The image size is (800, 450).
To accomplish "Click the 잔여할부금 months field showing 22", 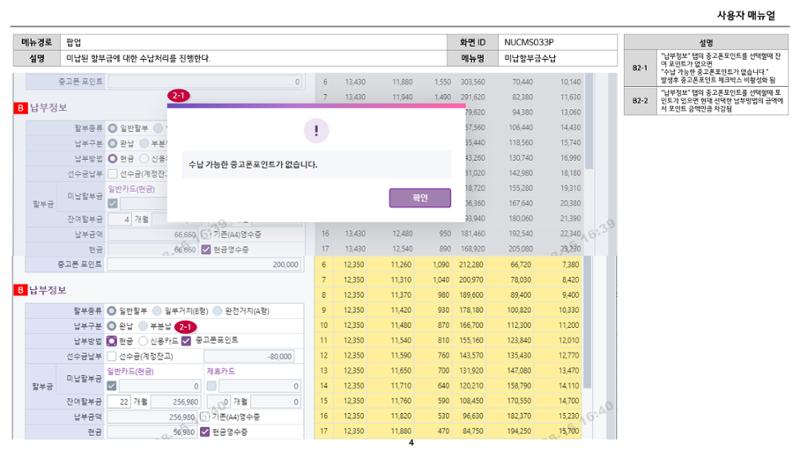I will (x=118, y=402).
